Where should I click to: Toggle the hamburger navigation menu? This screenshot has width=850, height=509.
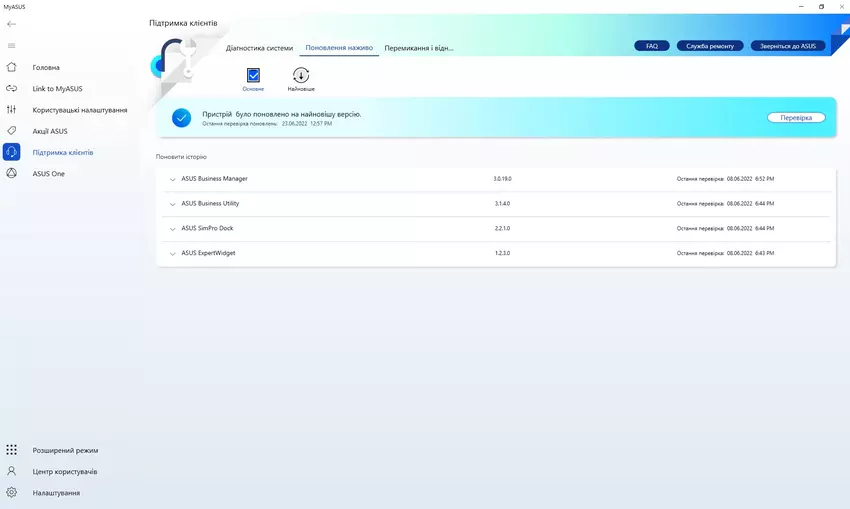[x=12, y=45]
